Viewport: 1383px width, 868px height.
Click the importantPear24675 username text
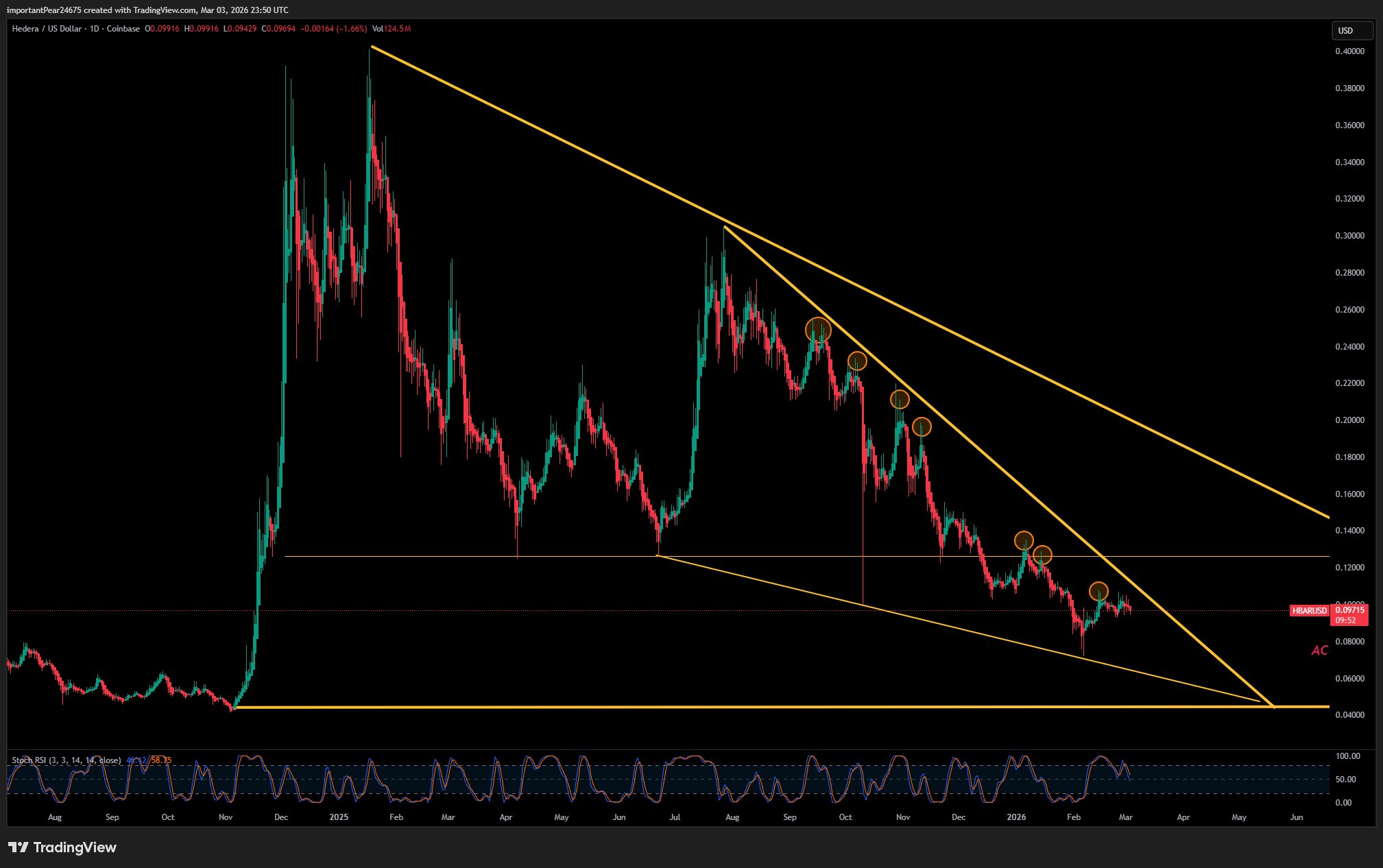point(45,10)
